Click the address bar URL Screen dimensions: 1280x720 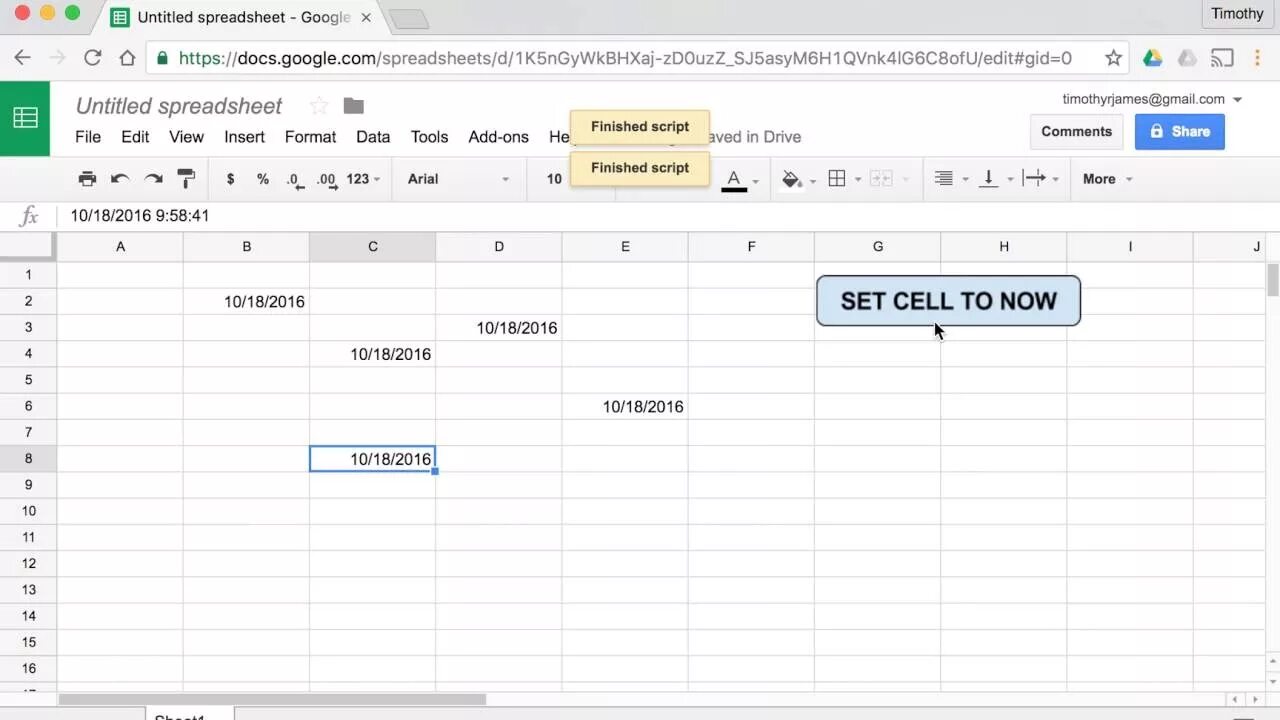point(625,58)
